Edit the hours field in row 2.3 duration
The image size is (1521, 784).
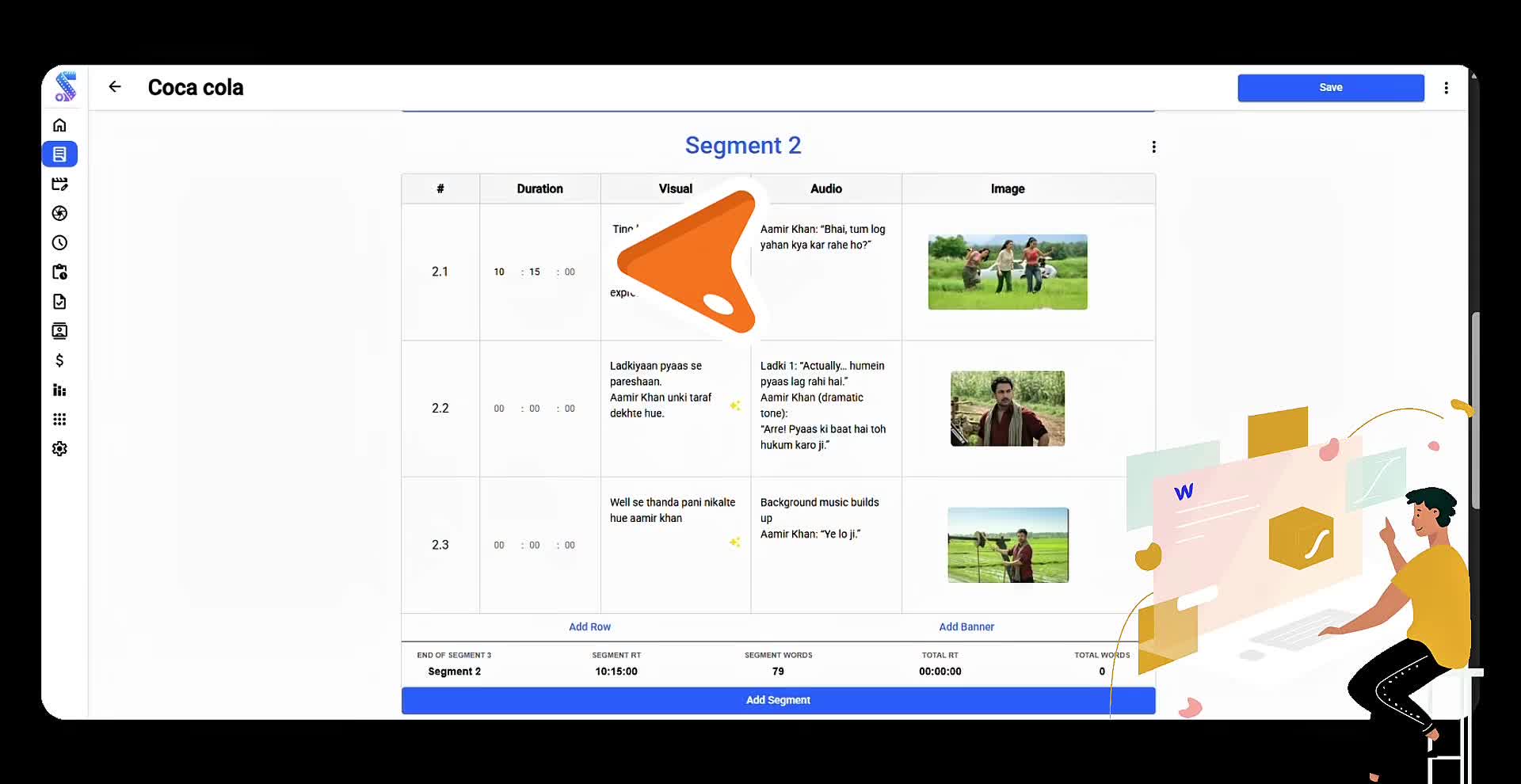499,545
